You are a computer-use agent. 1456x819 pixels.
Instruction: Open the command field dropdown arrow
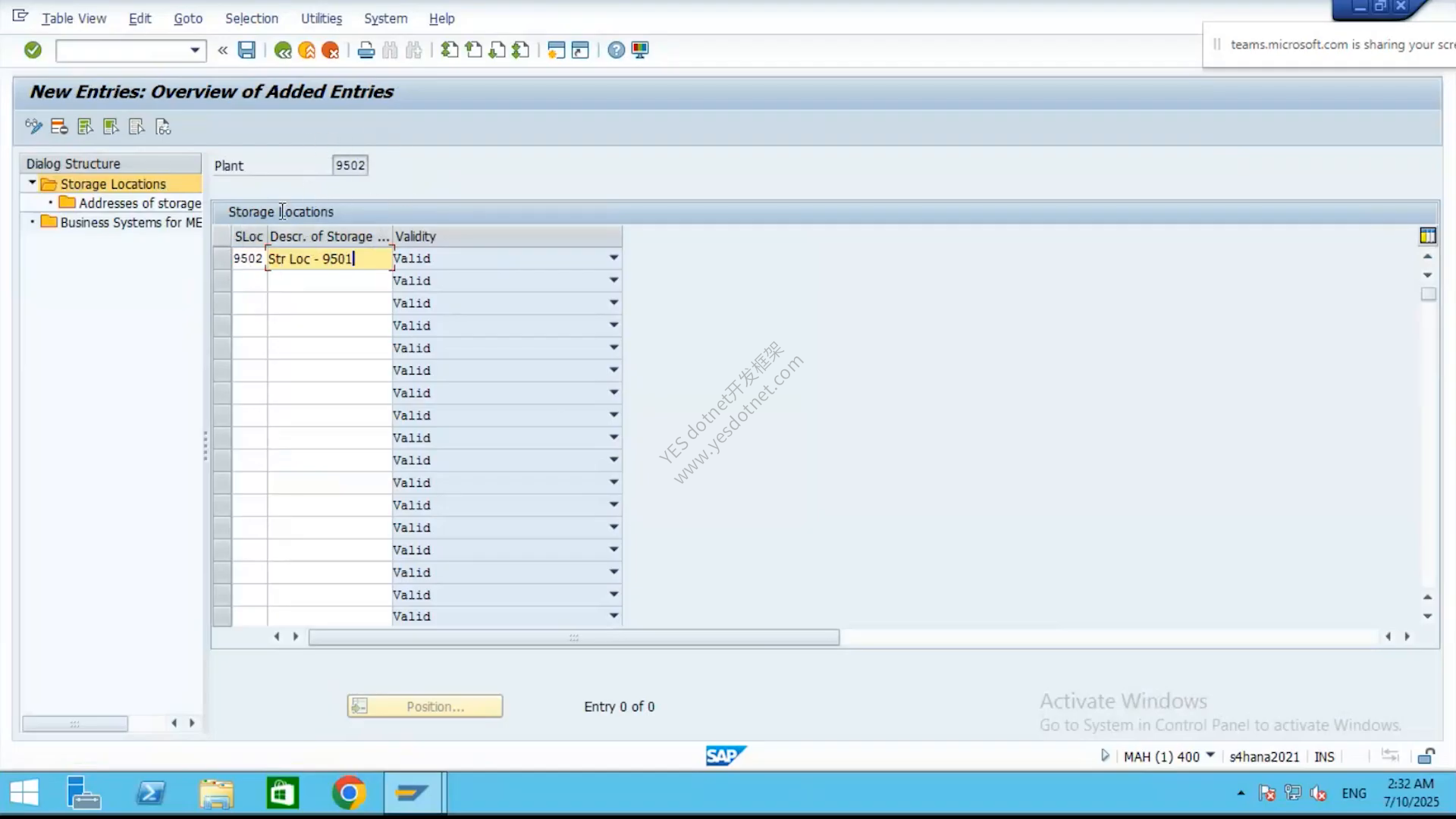pos(195,50)
